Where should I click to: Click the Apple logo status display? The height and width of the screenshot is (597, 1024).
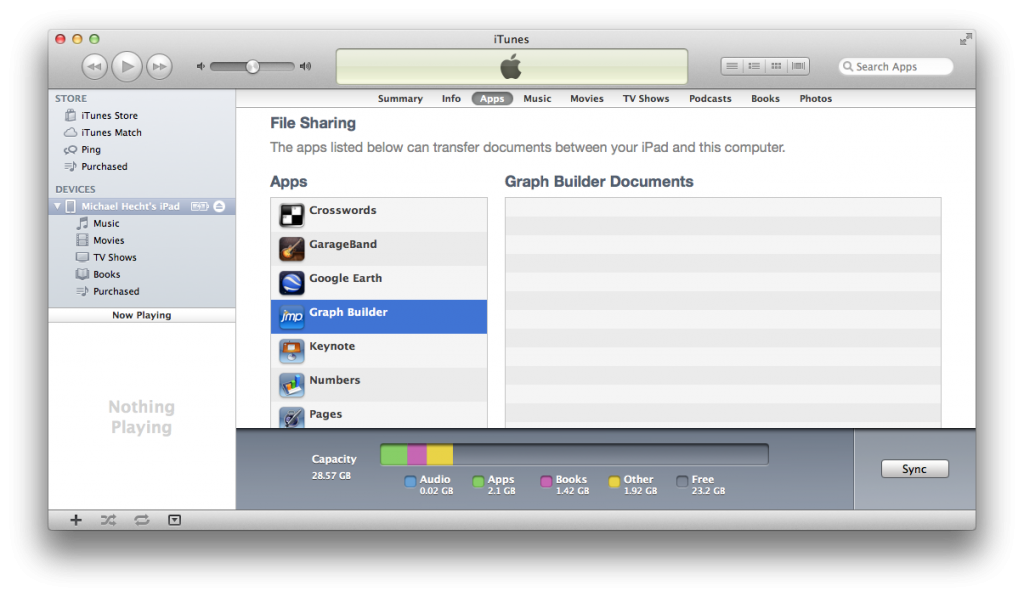click(x=511, y=67)
